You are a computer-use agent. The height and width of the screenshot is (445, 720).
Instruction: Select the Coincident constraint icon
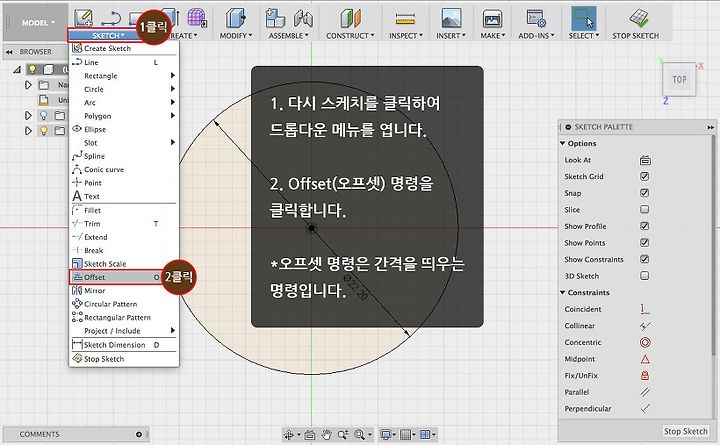pos(645,309)
